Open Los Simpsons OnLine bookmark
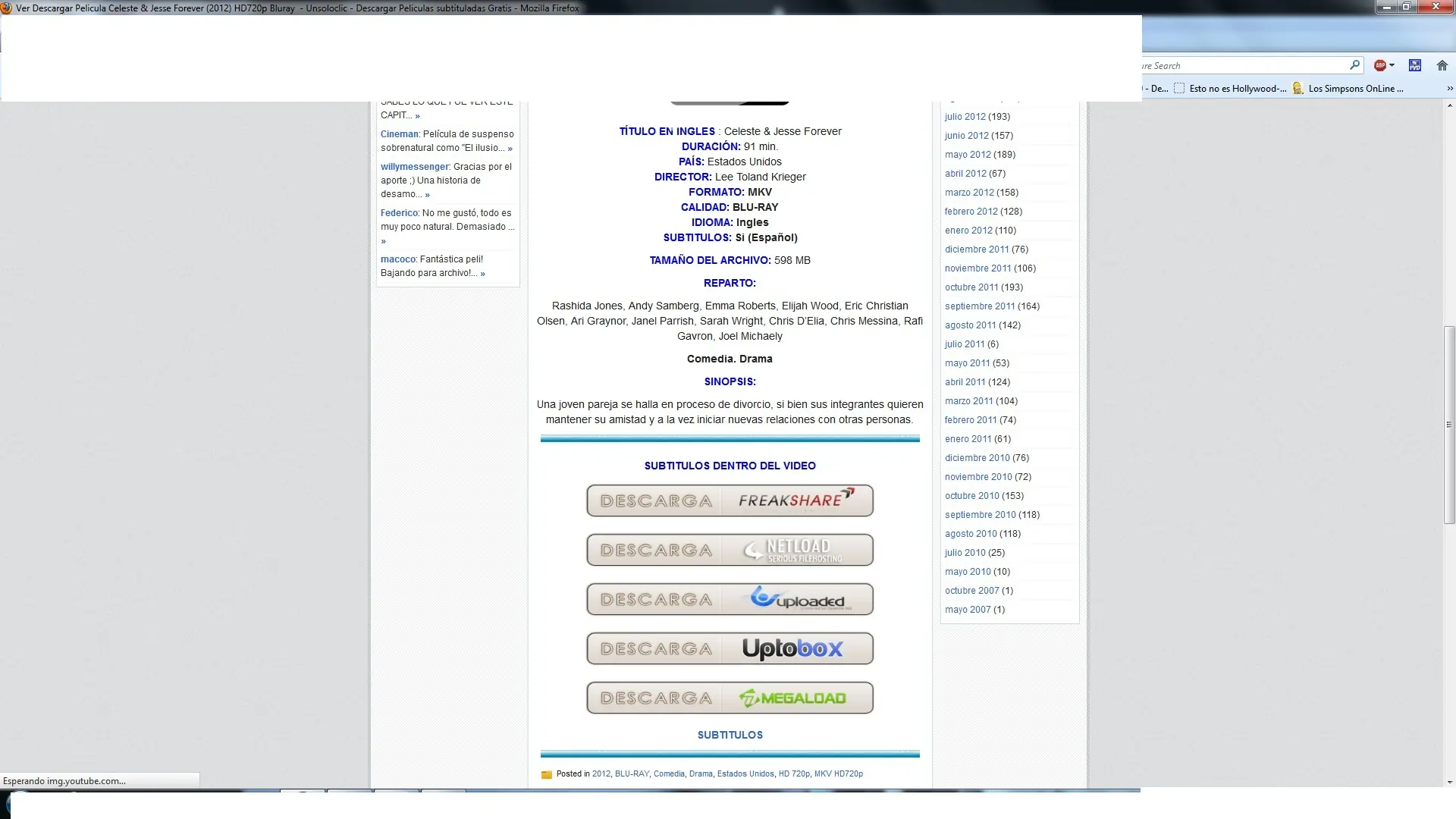This screenshot has width=1456, height=819. [x=1348, y=88]
